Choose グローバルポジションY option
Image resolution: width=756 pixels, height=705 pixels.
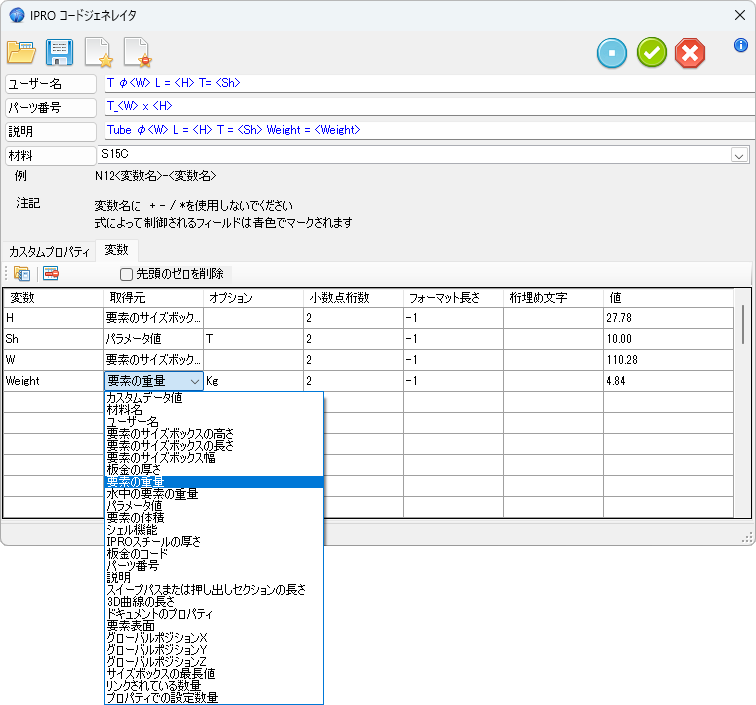point(214,650)
